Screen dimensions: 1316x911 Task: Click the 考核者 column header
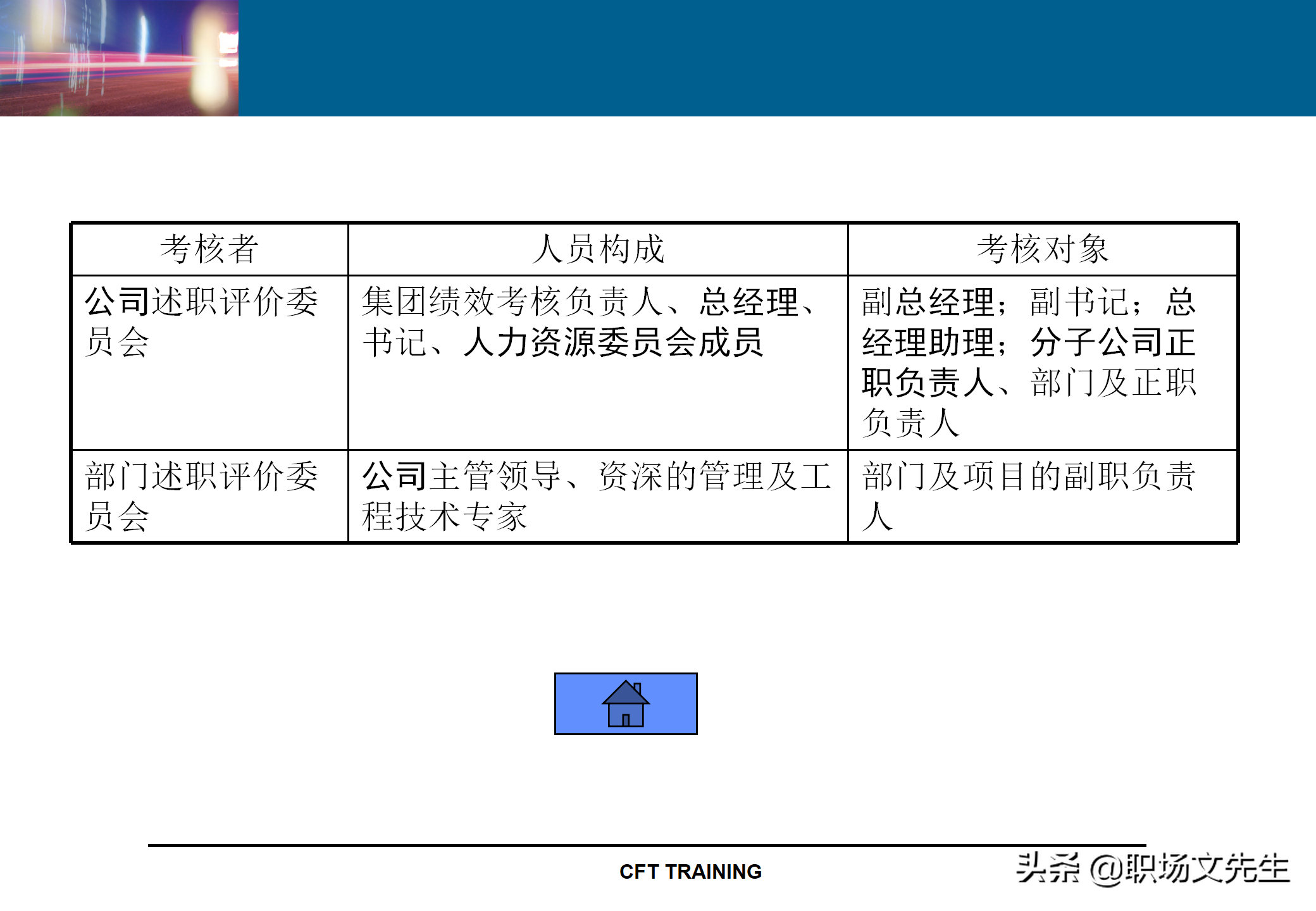pos(209,249)
